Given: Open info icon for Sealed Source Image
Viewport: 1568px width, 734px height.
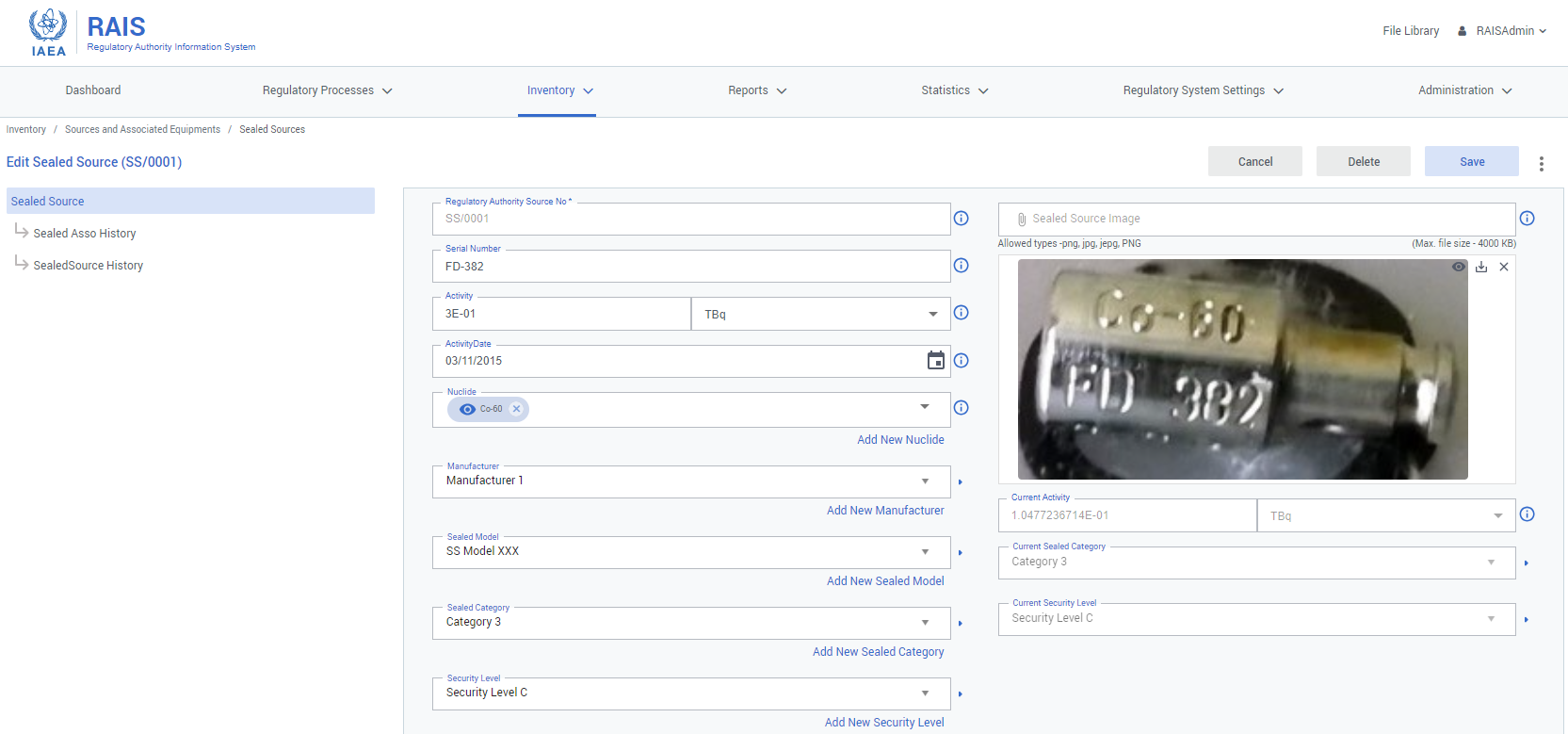Looking at the screenshot, I should click(1527, 219).
